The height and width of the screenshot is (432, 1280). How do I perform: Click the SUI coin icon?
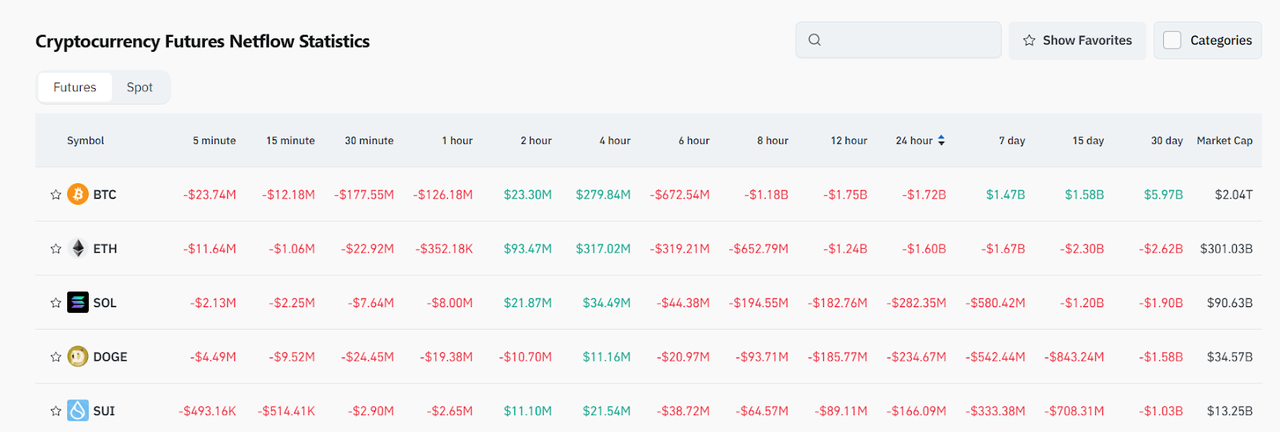[78, 410]
